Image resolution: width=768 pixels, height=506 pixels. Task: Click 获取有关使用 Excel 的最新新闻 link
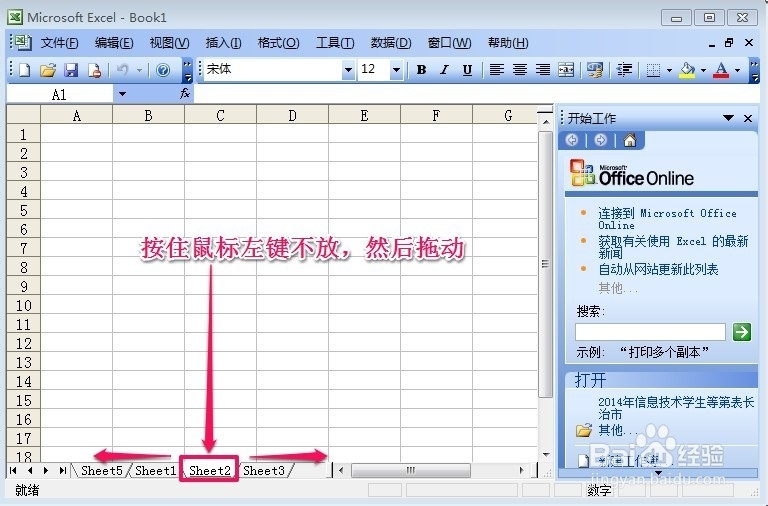(x=673, y=247)
